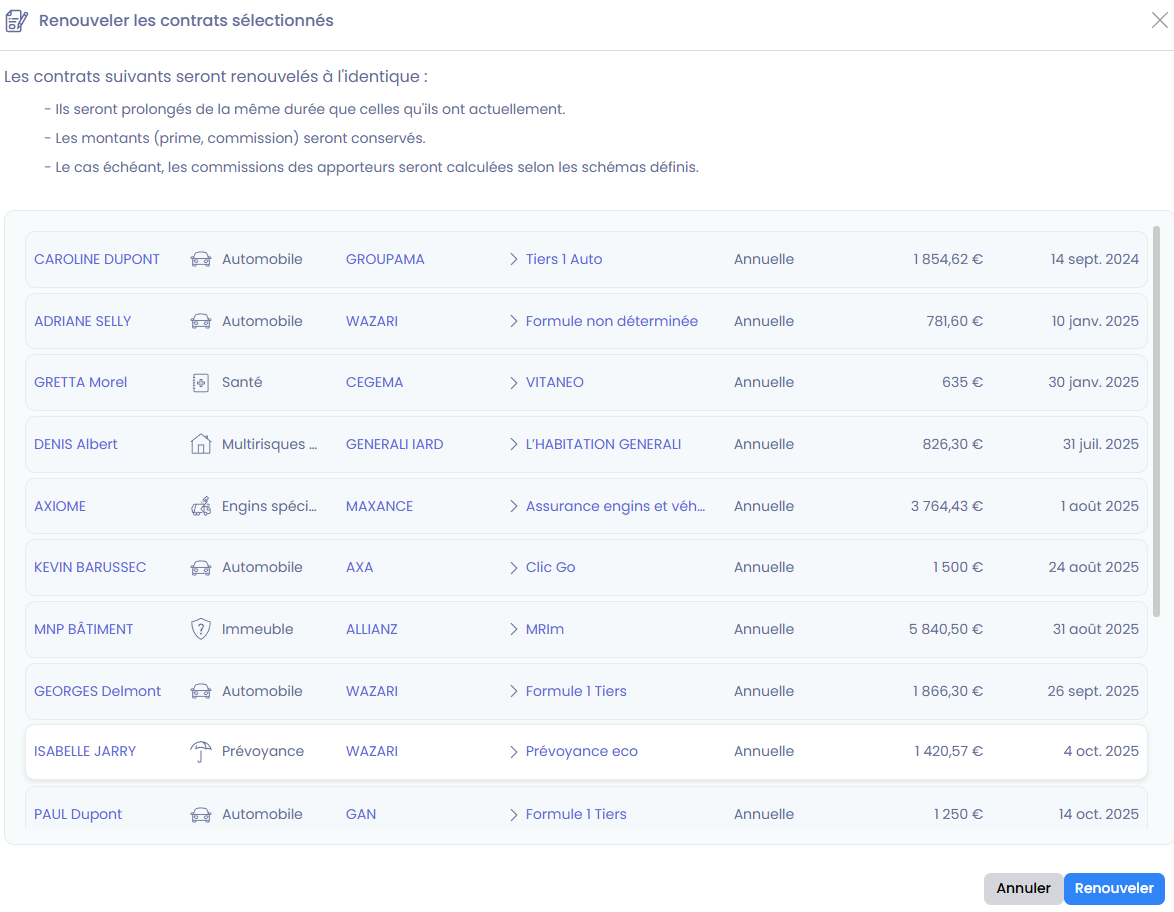This screenshot has width=1174, height=912.
Task: Click WAZARI in the ISABELLE JARRY row
Action: (371, 752)
